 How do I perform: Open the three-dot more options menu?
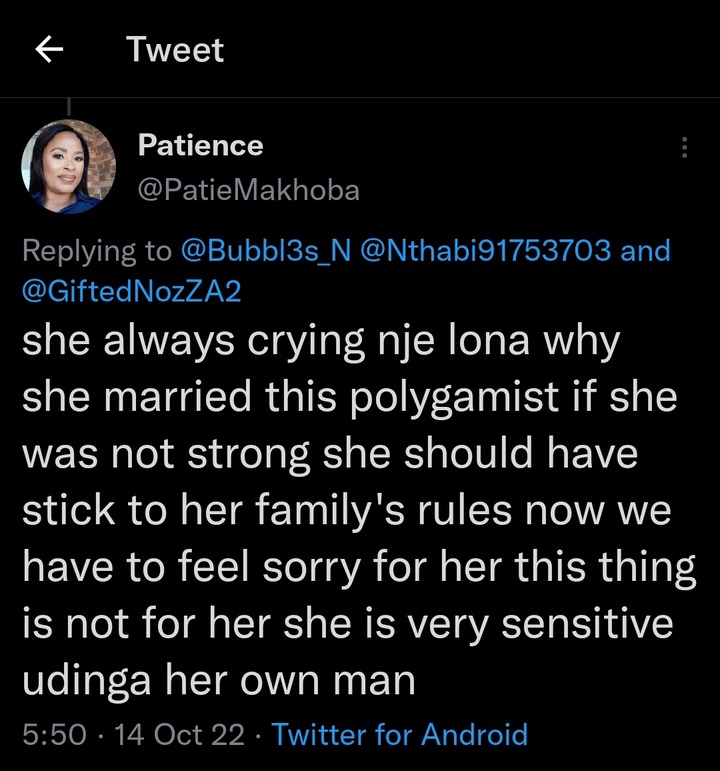click(684, 148)
